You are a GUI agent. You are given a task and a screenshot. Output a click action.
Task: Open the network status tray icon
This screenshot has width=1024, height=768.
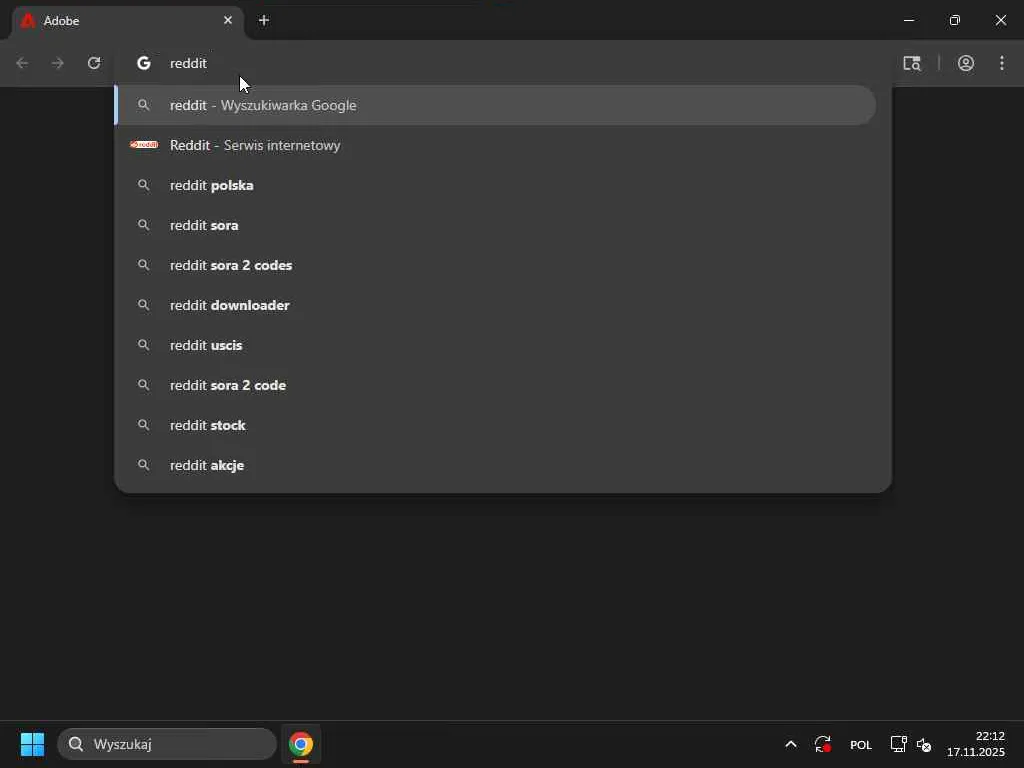pyautogui.click(x=898, y=744)
